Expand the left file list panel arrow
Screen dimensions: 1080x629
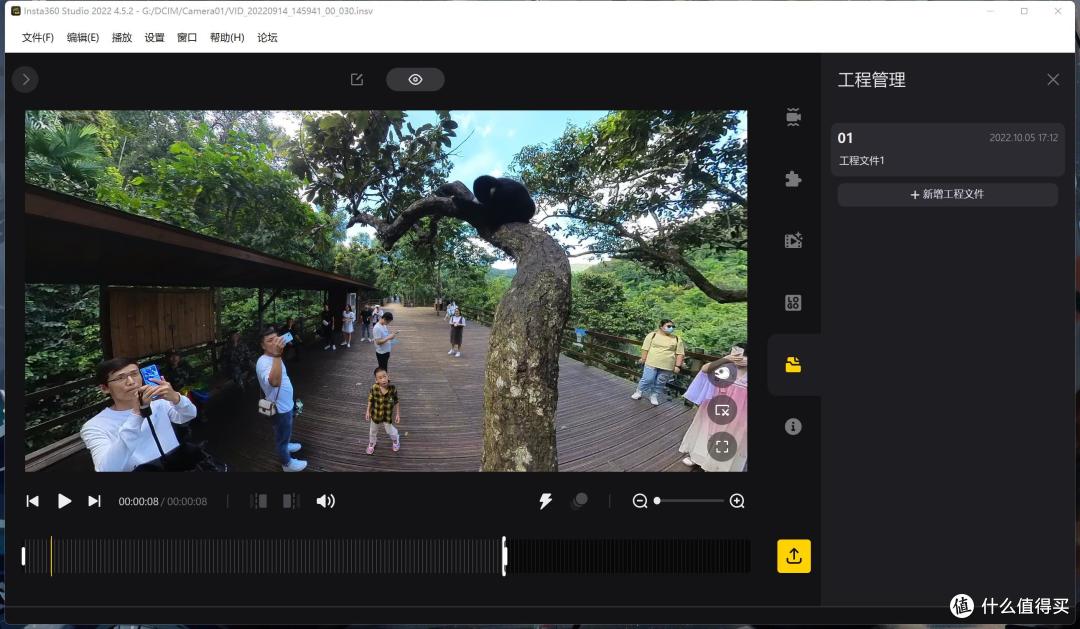25,79
